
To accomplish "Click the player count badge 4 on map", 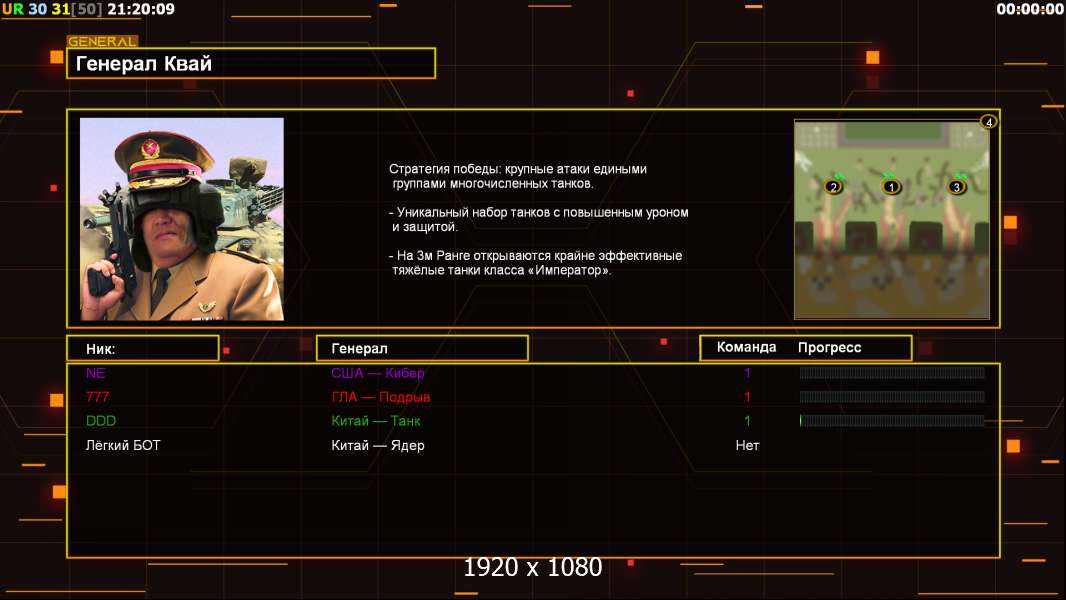I will (988, 122).
